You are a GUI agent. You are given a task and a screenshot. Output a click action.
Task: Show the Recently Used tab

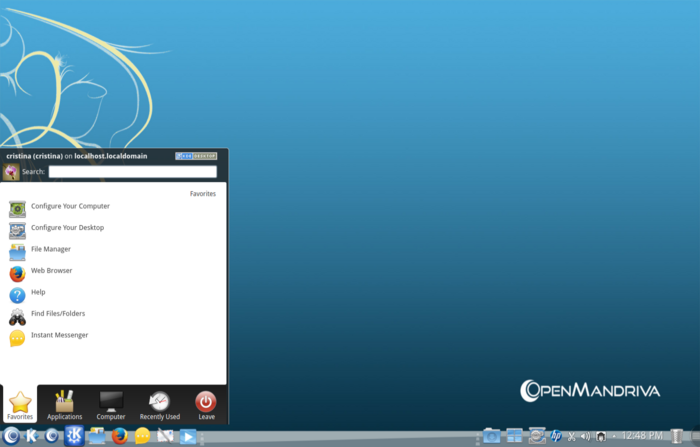159,405
